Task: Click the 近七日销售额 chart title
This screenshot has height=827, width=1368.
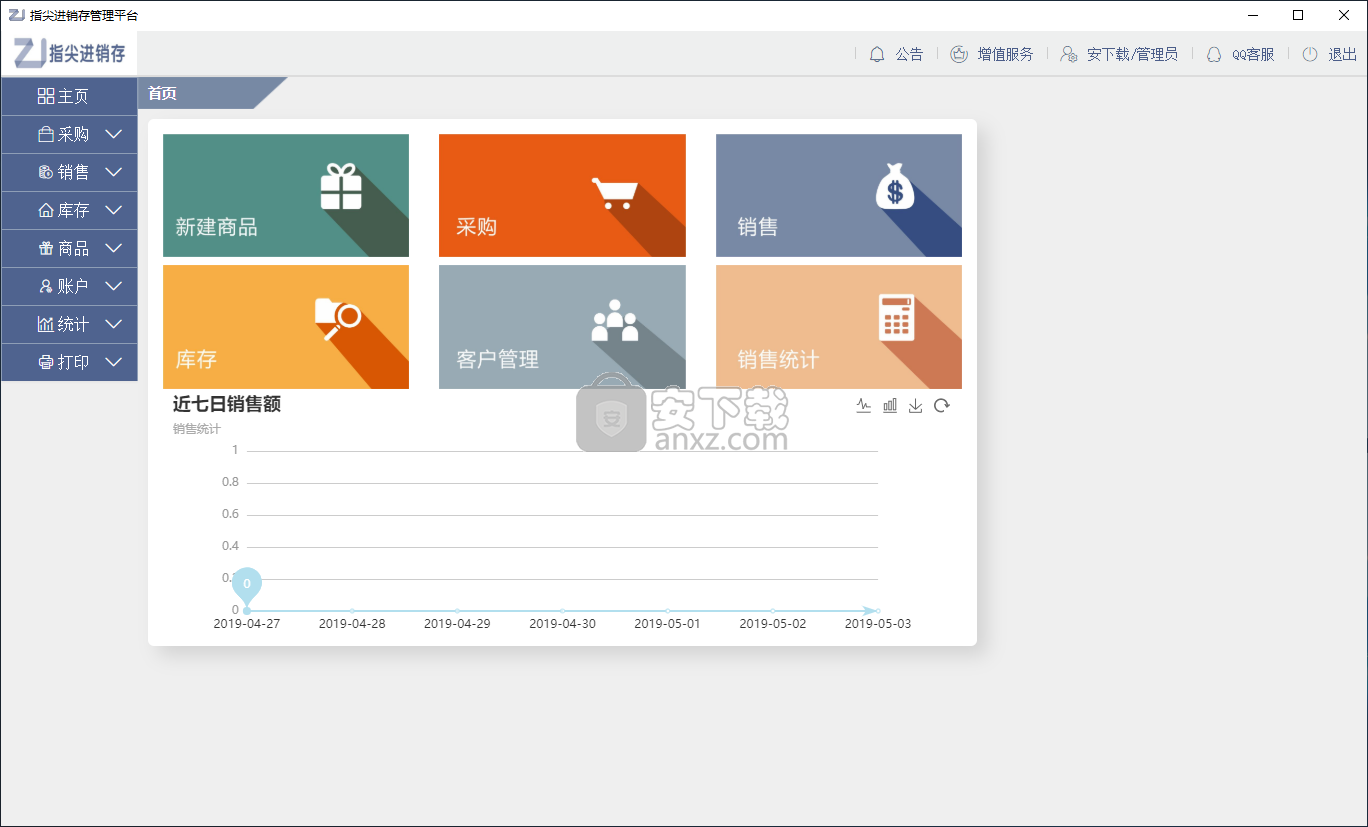Action: click(x=227, y=404)
